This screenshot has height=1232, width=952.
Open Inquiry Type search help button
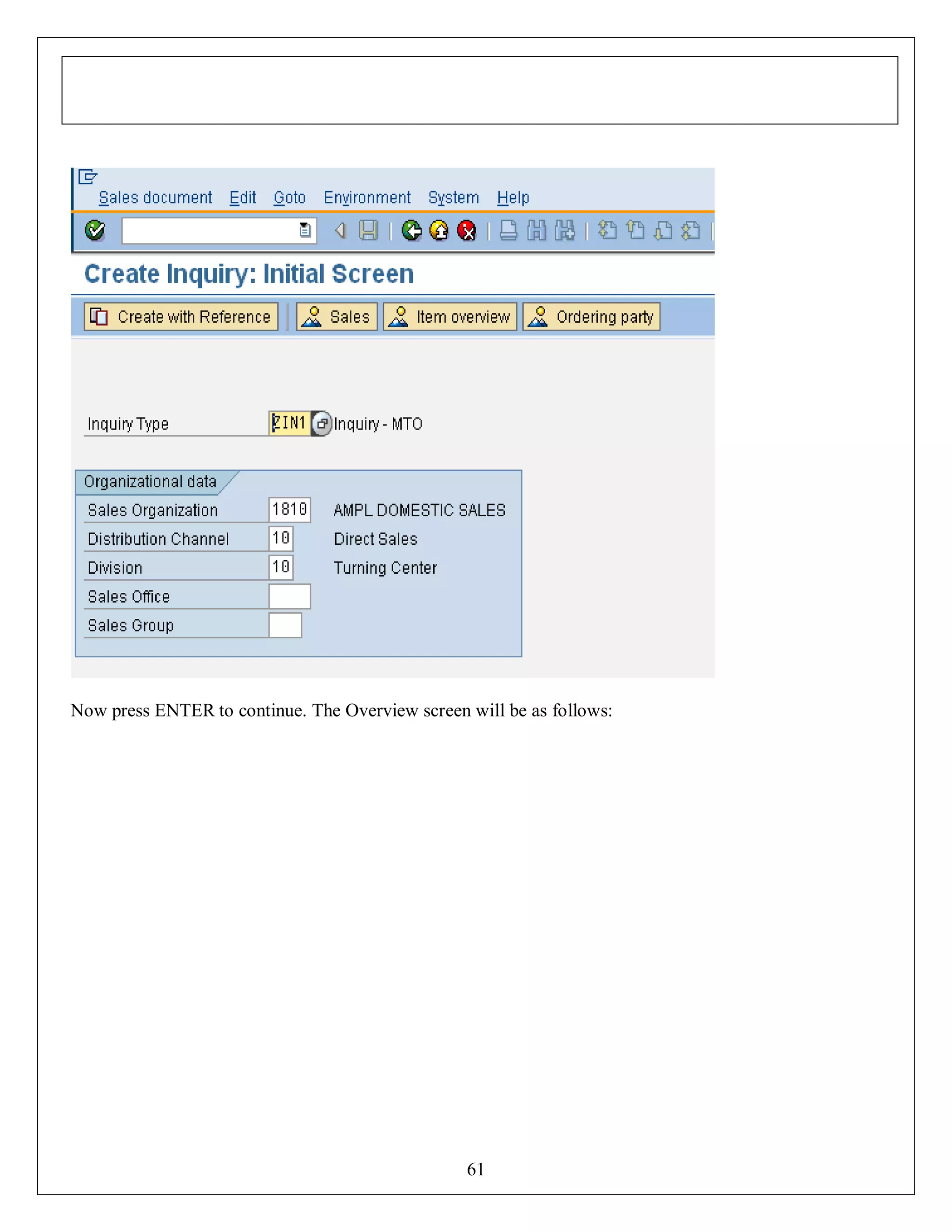[322, 423]
